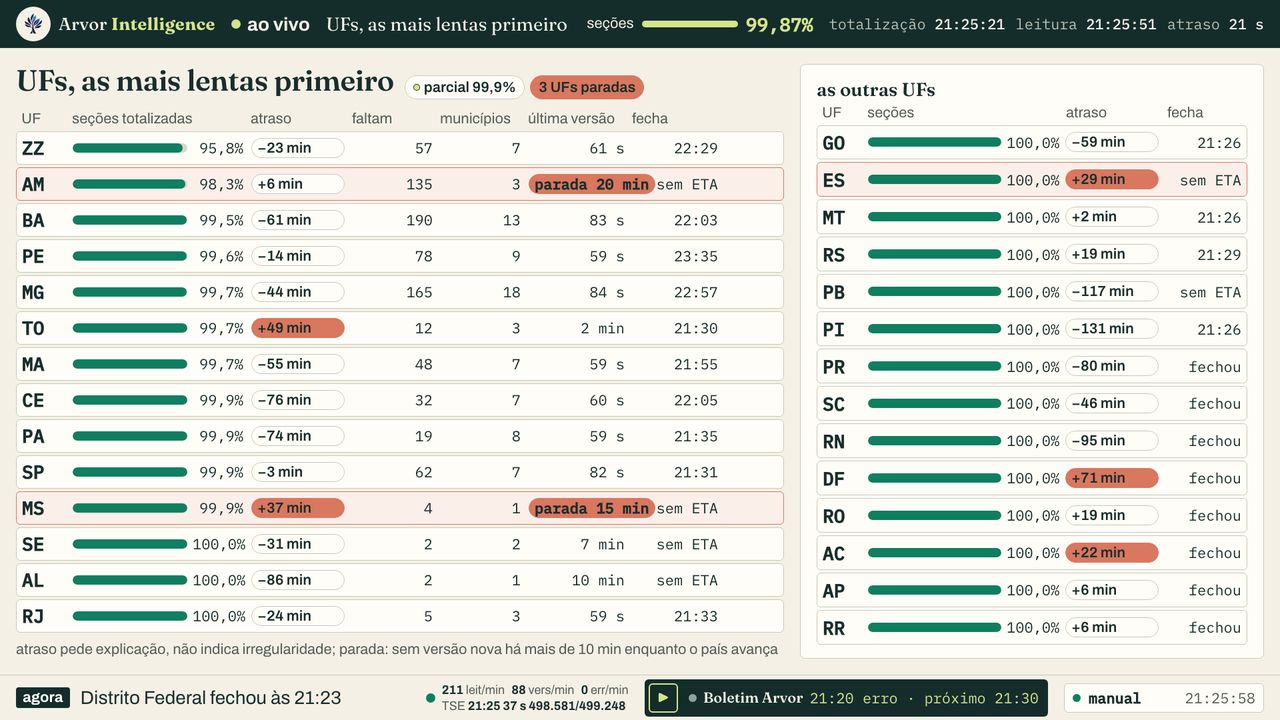Viewport: 1280px width, 720px height.
Task: Click the '22:29' closing time for ZZ
Action: tap(696, 148)
